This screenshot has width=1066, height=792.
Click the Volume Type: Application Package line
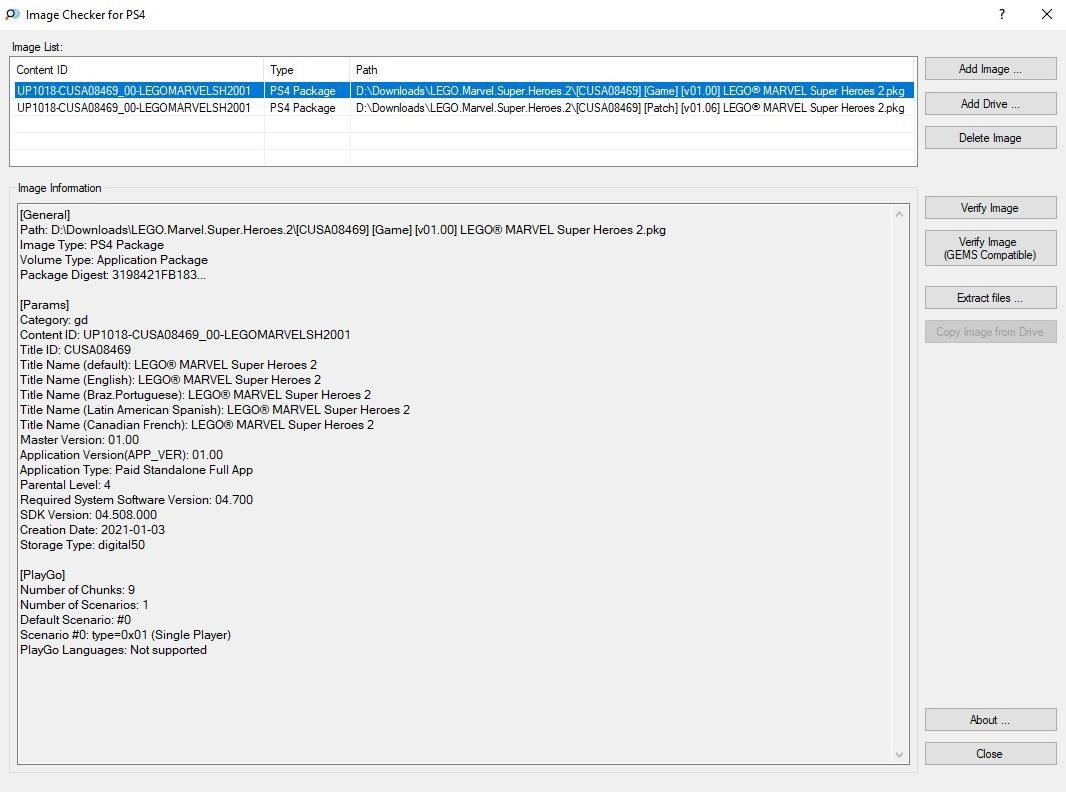pyautogui.click(x=114, y=260)
